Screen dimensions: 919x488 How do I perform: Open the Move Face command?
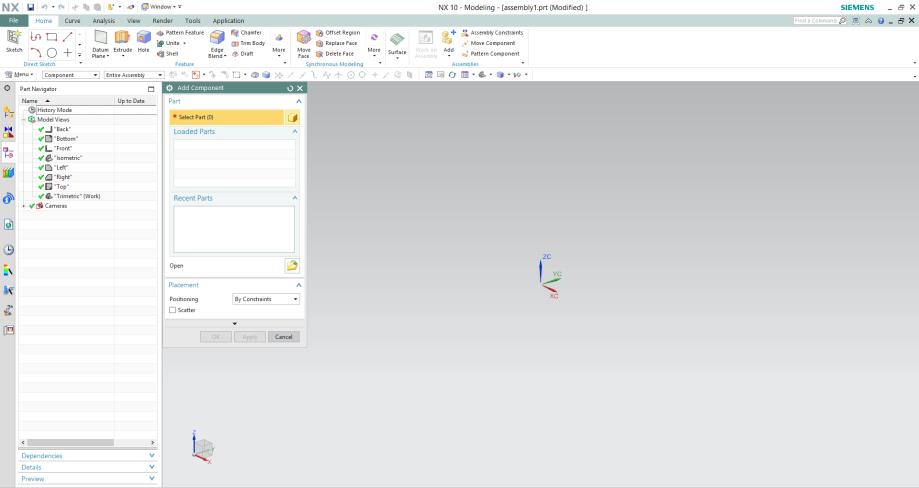click(304, 43)
